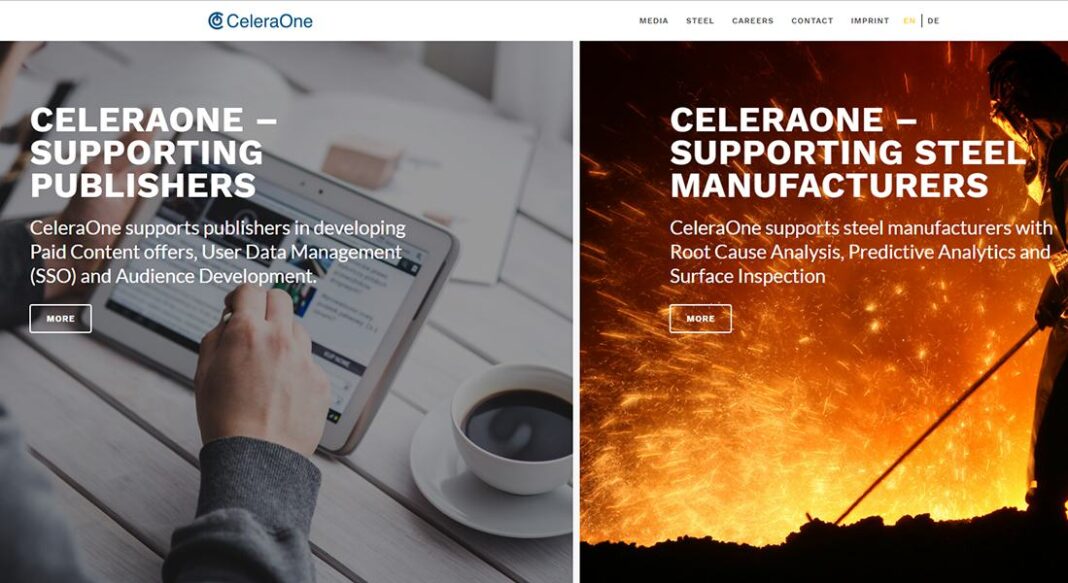Open the Contact page link

click(812, 21)
